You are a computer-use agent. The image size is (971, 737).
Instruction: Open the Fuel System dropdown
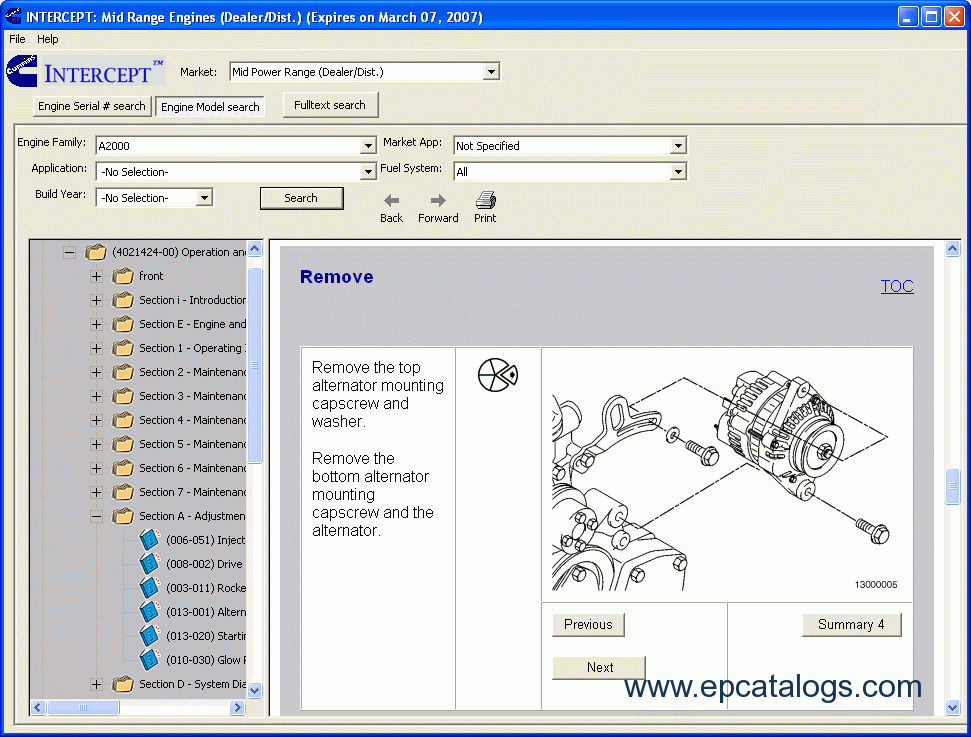pyautogui.click(x=678, y=172)
